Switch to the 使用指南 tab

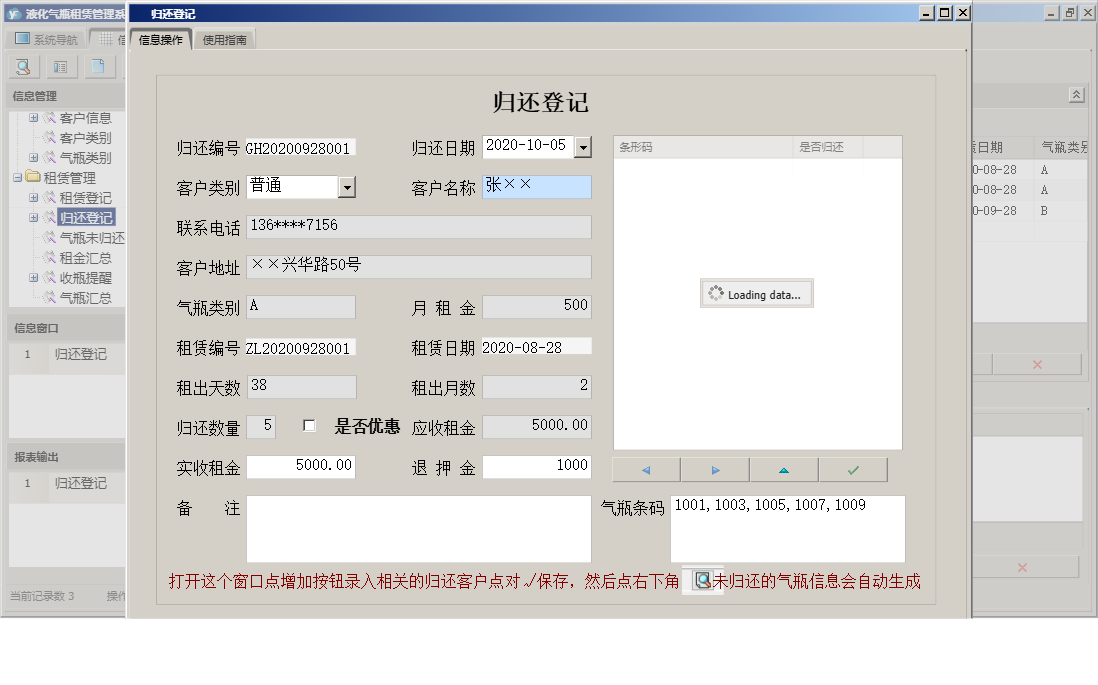click(x=225, y=41)
